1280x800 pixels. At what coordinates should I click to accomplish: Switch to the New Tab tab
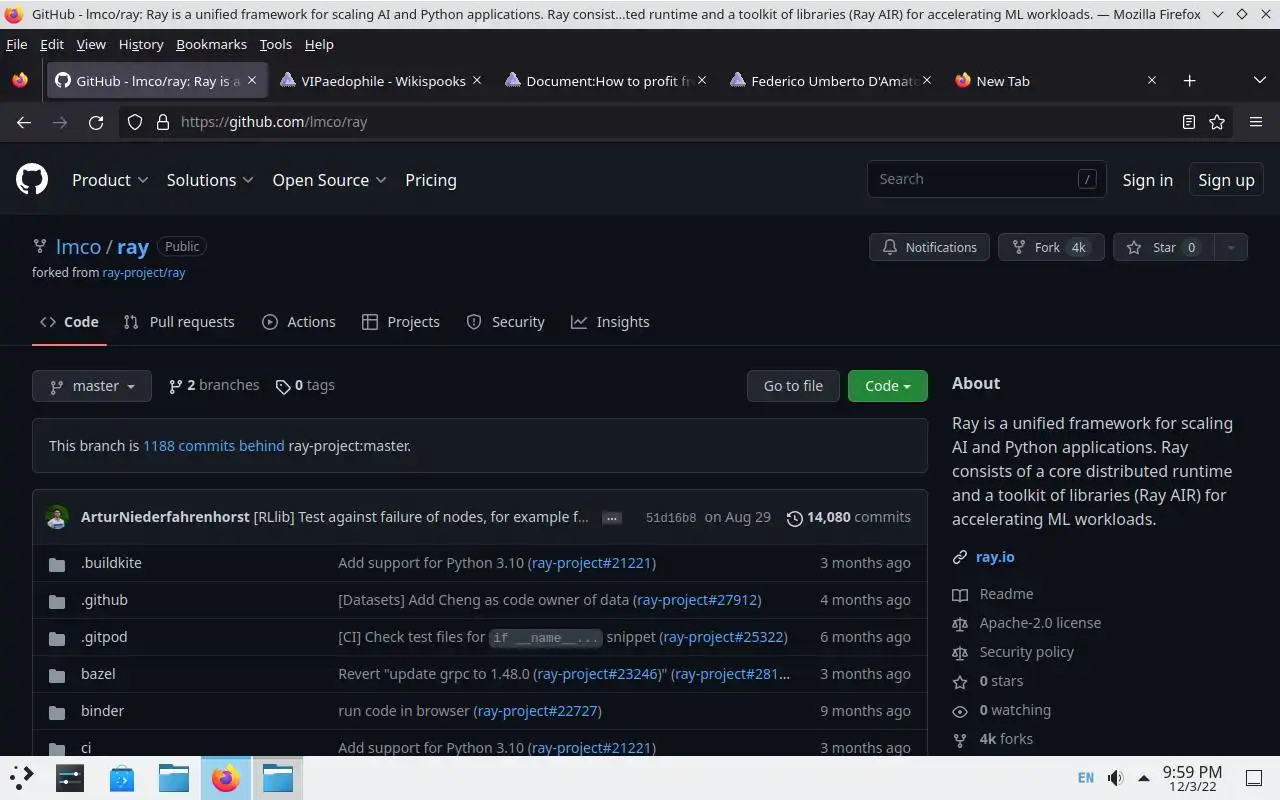coord(1056,81)
